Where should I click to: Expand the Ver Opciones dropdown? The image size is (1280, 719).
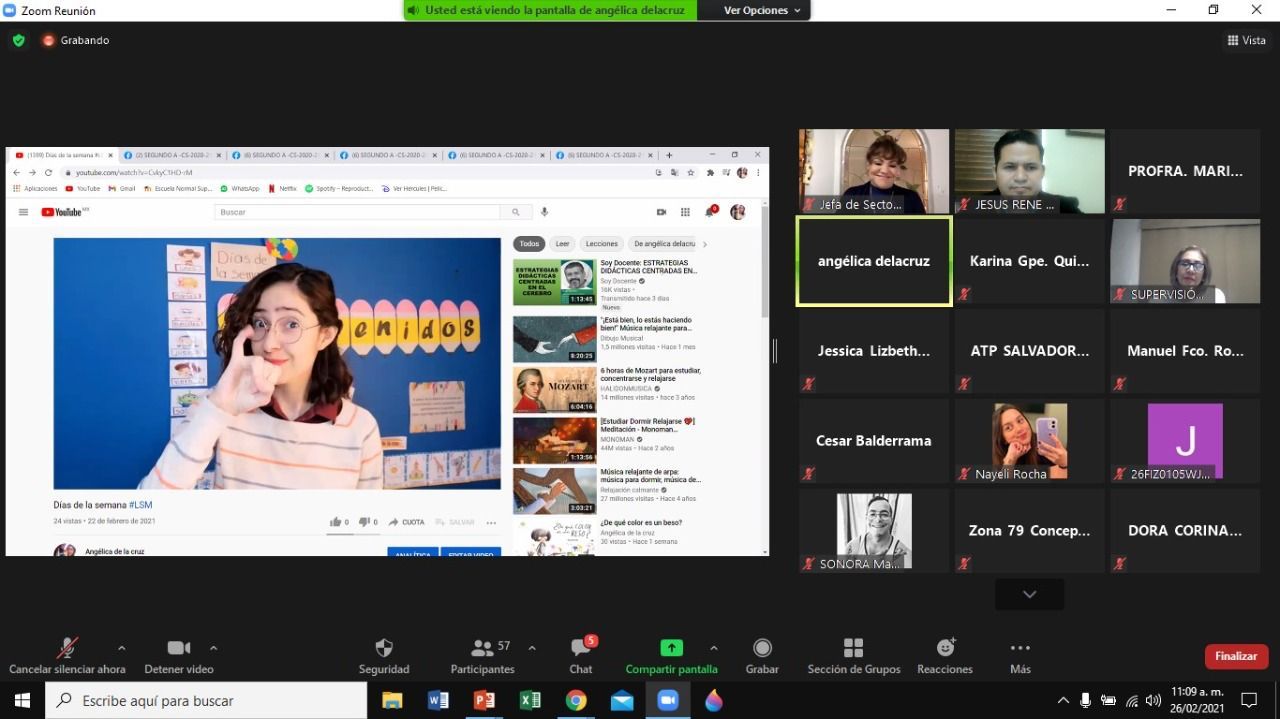coord(762,10)
